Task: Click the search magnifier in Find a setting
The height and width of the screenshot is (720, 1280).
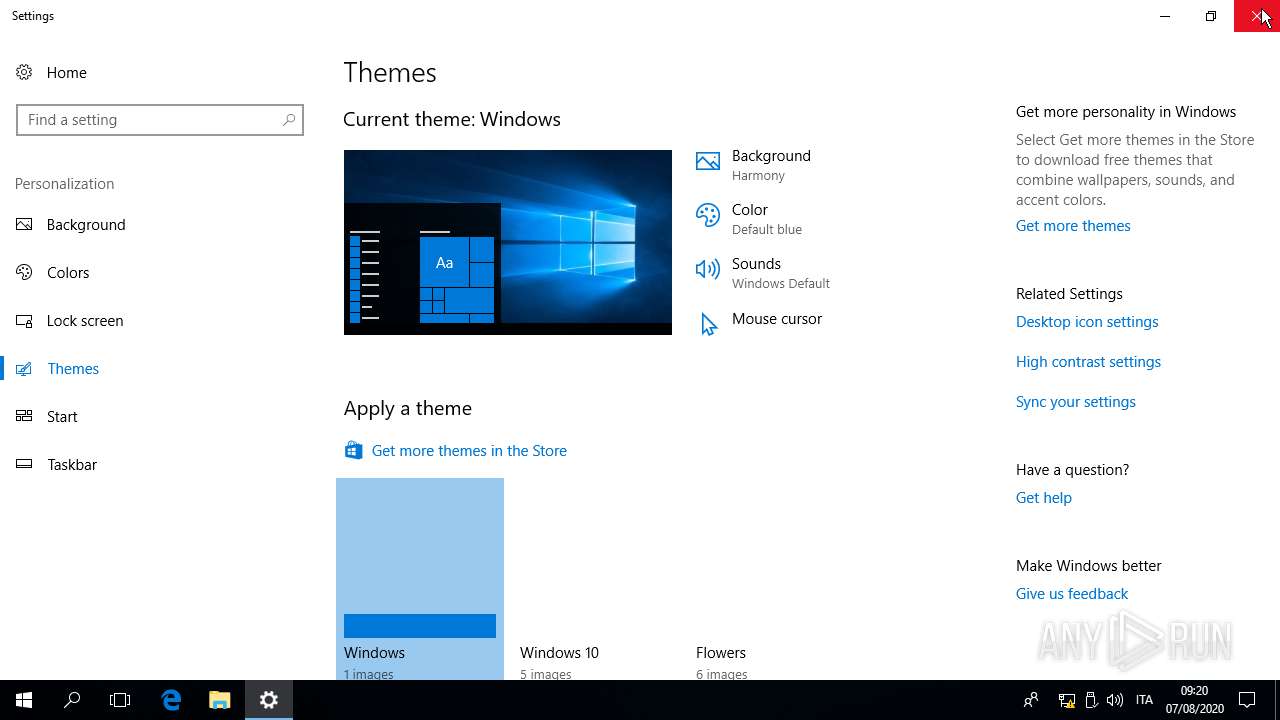Action: [289, 119]
